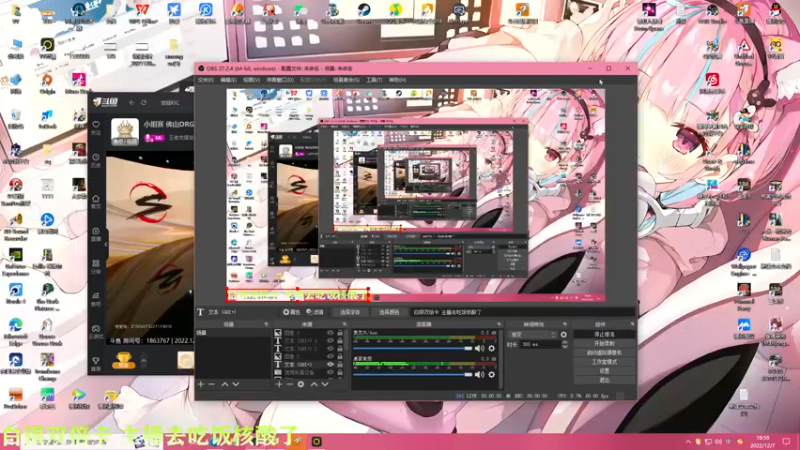The height and width of the screenshot is (450, 800).
Task: Mute the 桌面音频 speaker icon
Action: click(x=479, y=374)
